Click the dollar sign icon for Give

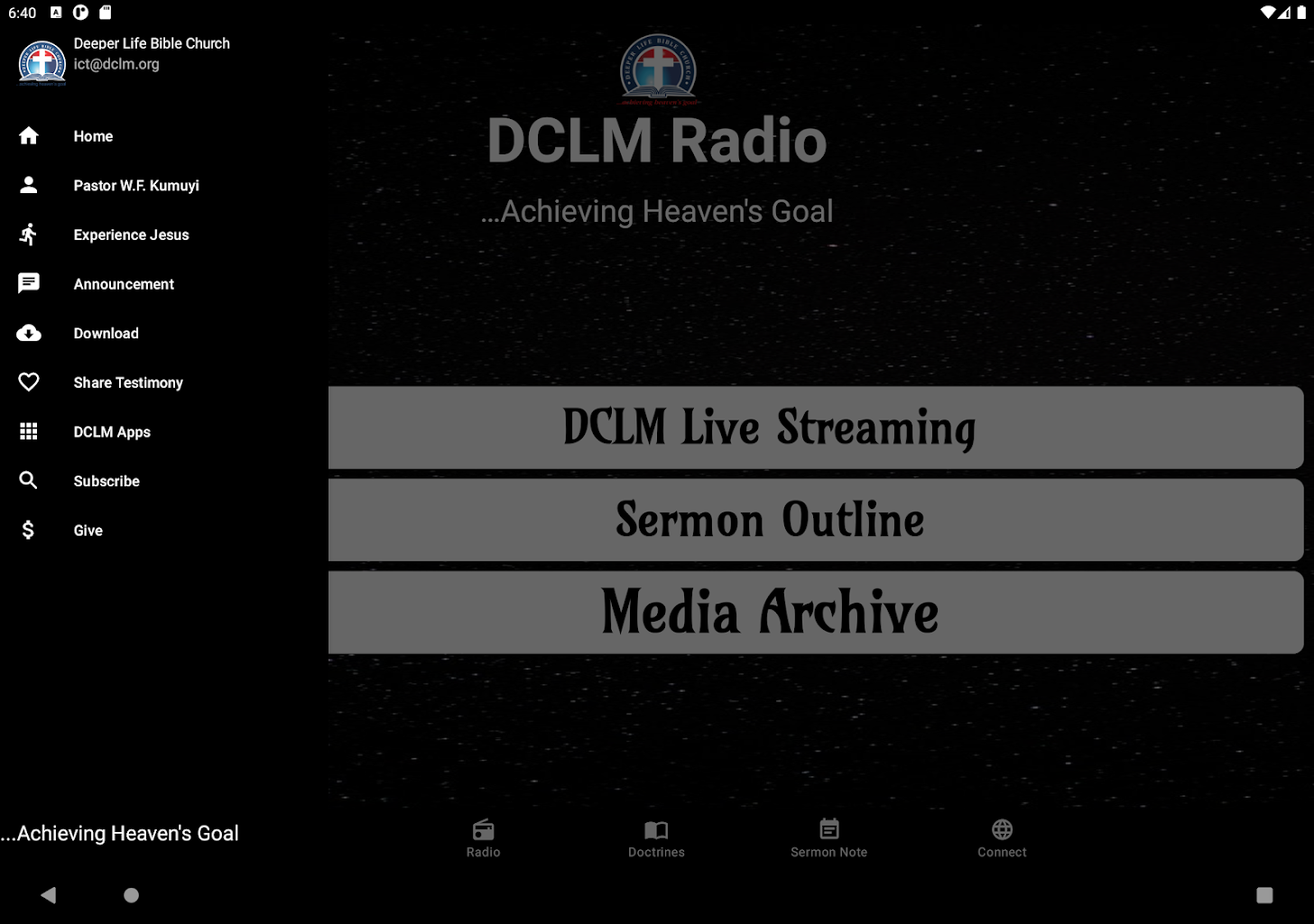tap(29, 530)
